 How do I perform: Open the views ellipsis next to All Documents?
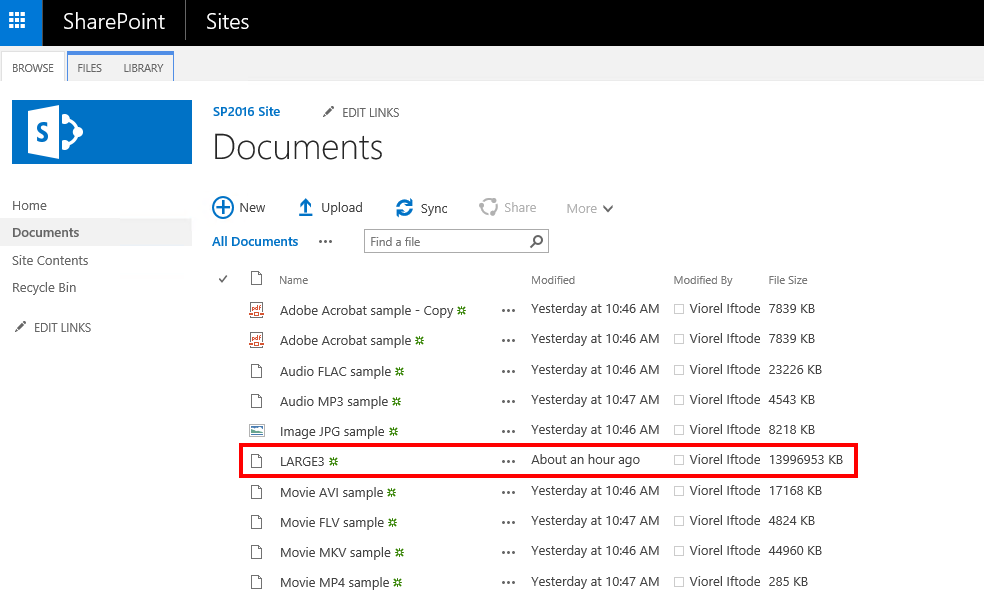click(325, 242)
